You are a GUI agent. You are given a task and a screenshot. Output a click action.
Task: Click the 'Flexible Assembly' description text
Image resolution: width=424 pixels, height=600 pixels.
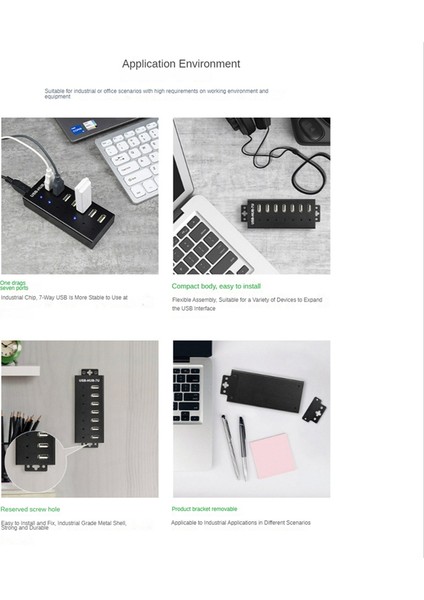tap(247, 304)
